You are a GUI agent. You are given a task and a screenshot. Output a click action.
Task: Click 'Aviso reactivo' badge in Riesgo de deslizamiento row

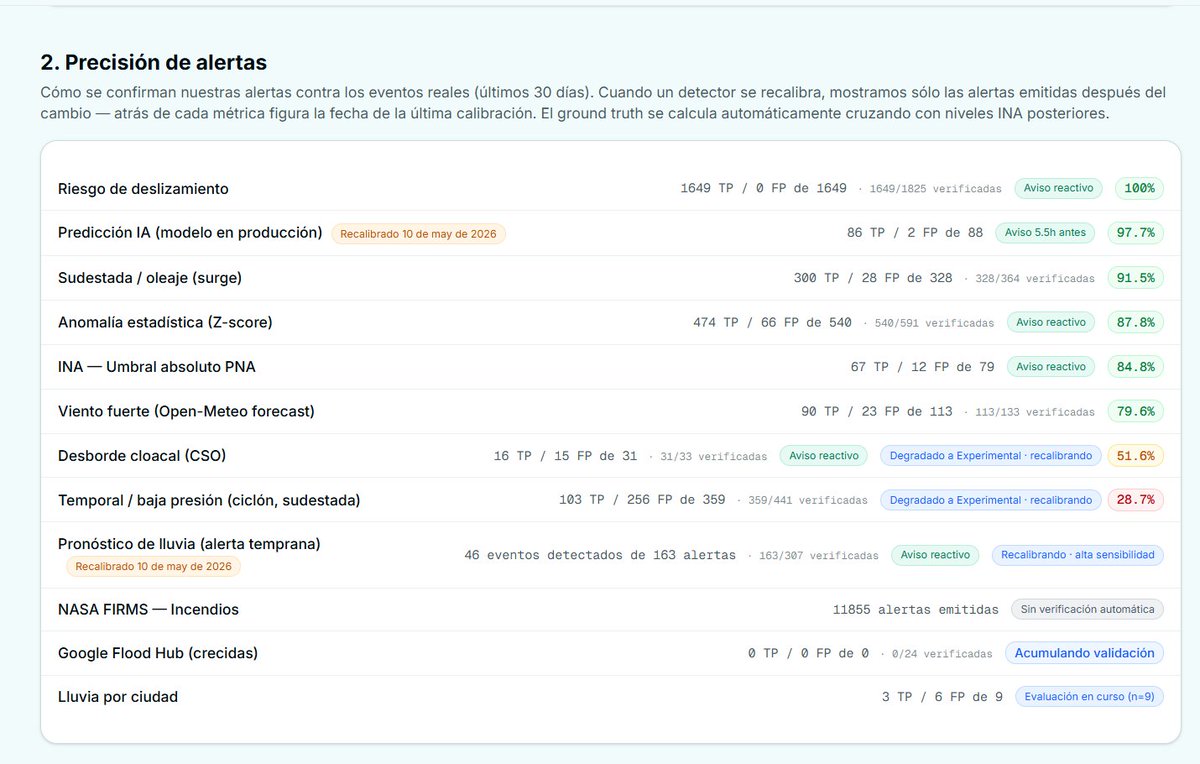tap(1059, 188)
